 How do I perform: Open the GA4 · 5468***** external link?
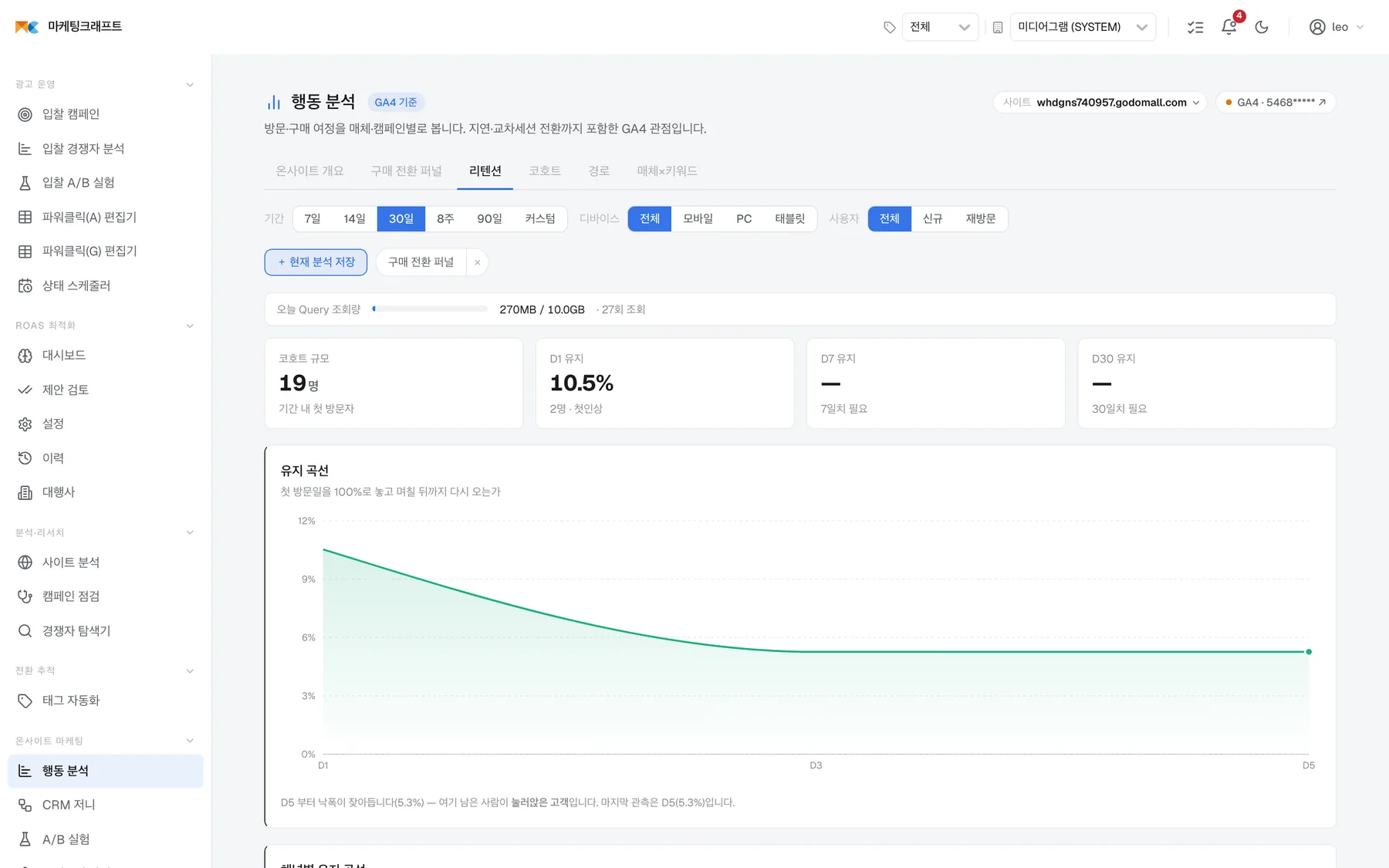[x=1276, y=103]
